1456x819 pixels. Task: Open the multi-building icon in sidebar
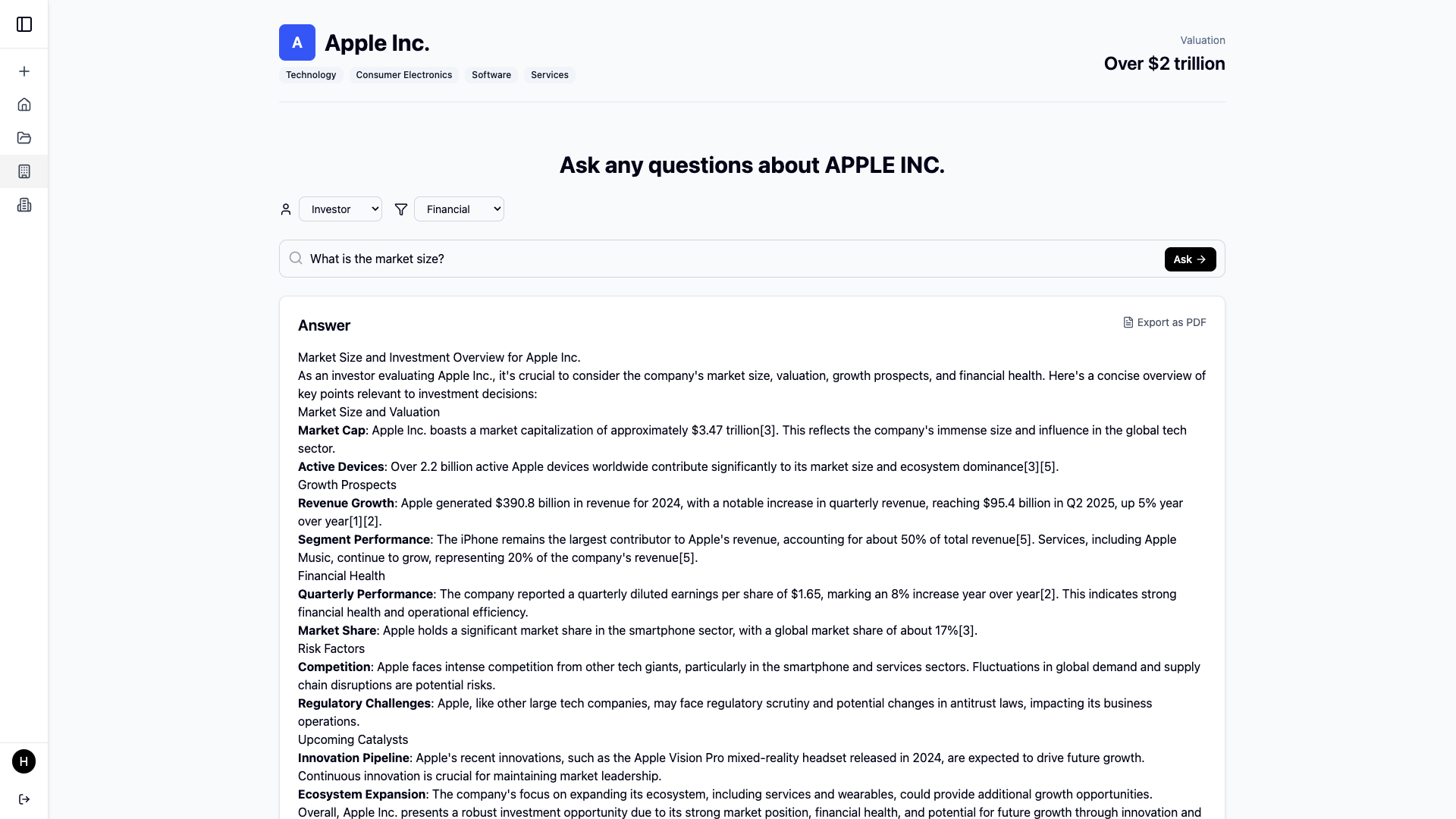coord(24,205)
